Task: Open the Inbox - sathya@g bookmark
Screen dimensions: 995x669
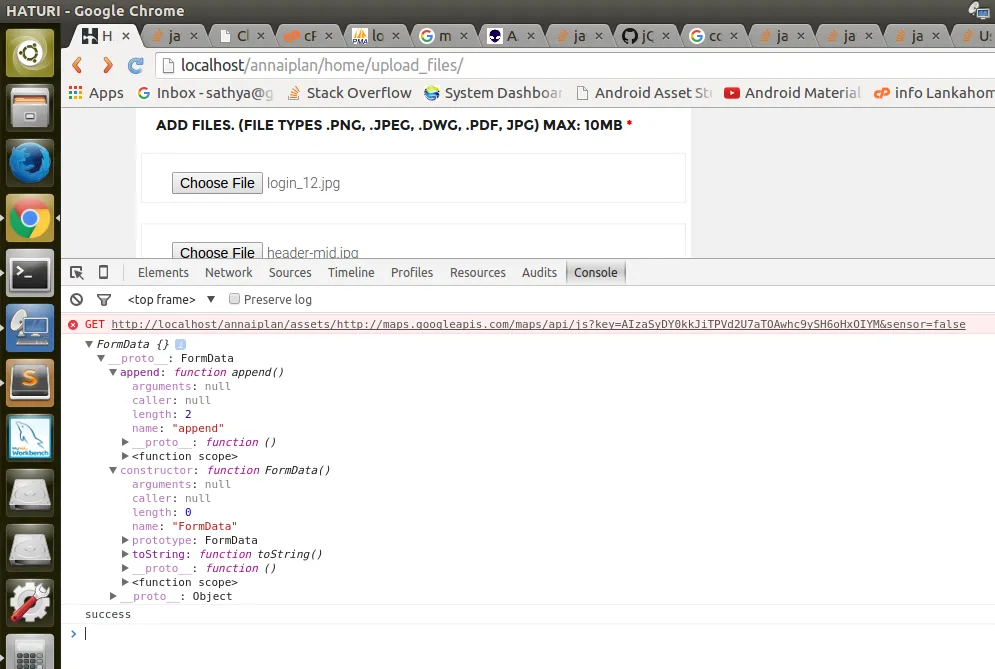Action: point(205,93)
